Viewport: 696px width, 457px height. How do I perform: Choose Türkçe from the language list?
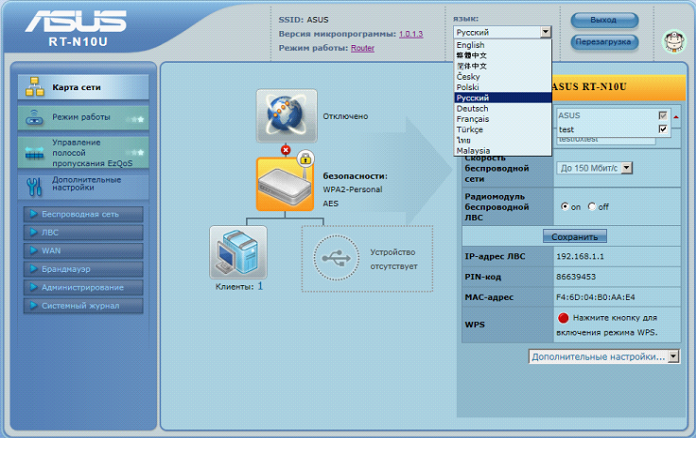pos(502,130)
